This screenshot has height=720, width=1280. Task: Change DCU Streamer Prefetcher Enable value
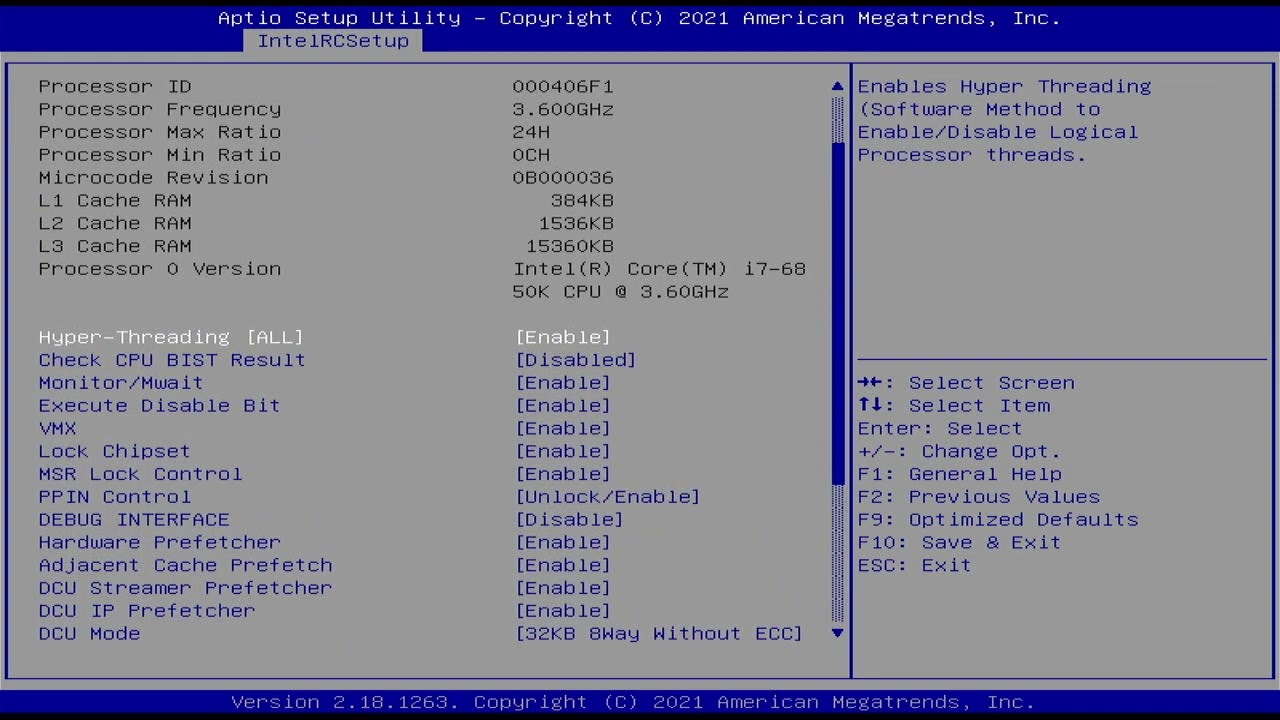(562, 588)
